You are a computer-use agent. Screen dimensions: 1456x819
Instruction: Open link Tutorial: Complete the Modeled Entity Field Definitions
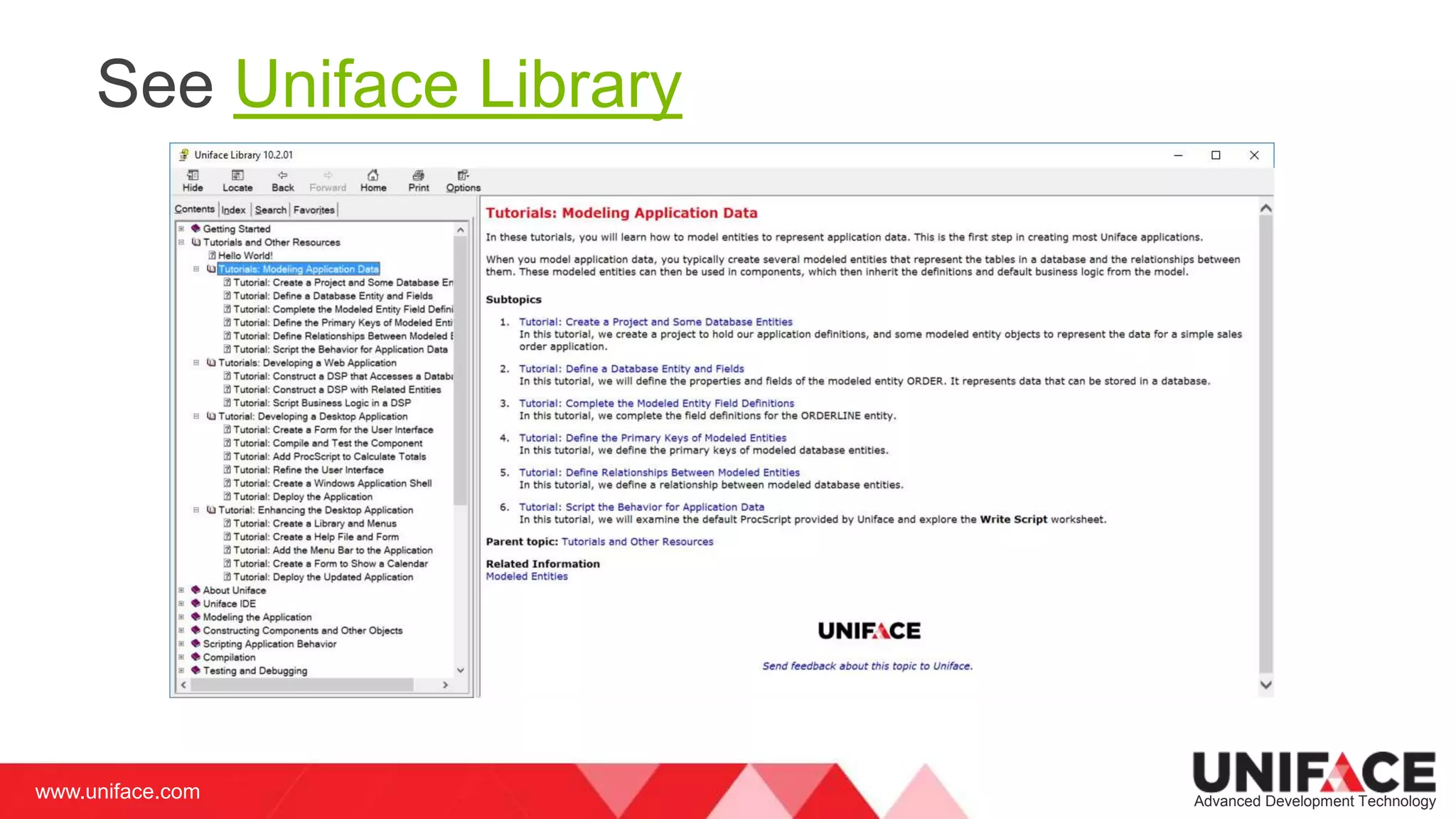pyautogui.click(x=656, y=403)
